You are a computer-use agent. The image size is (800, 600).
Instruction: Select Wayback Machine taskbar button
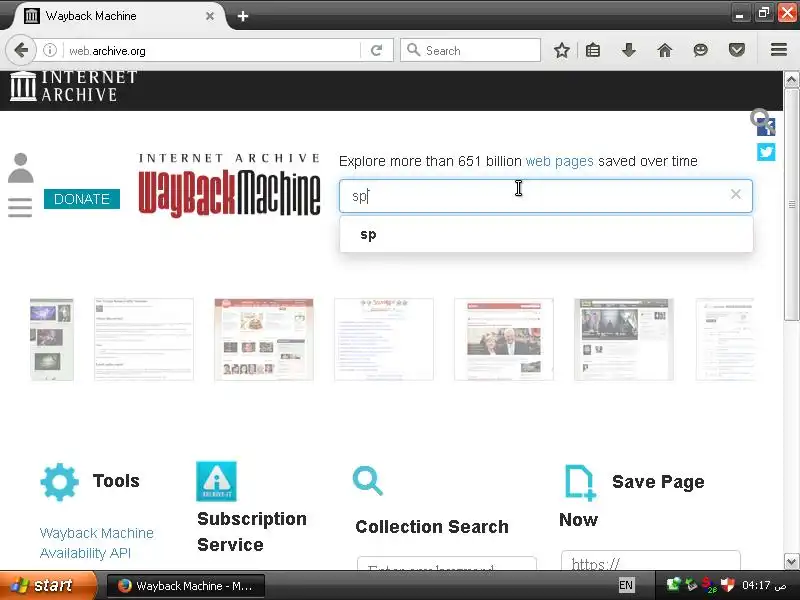186,586
